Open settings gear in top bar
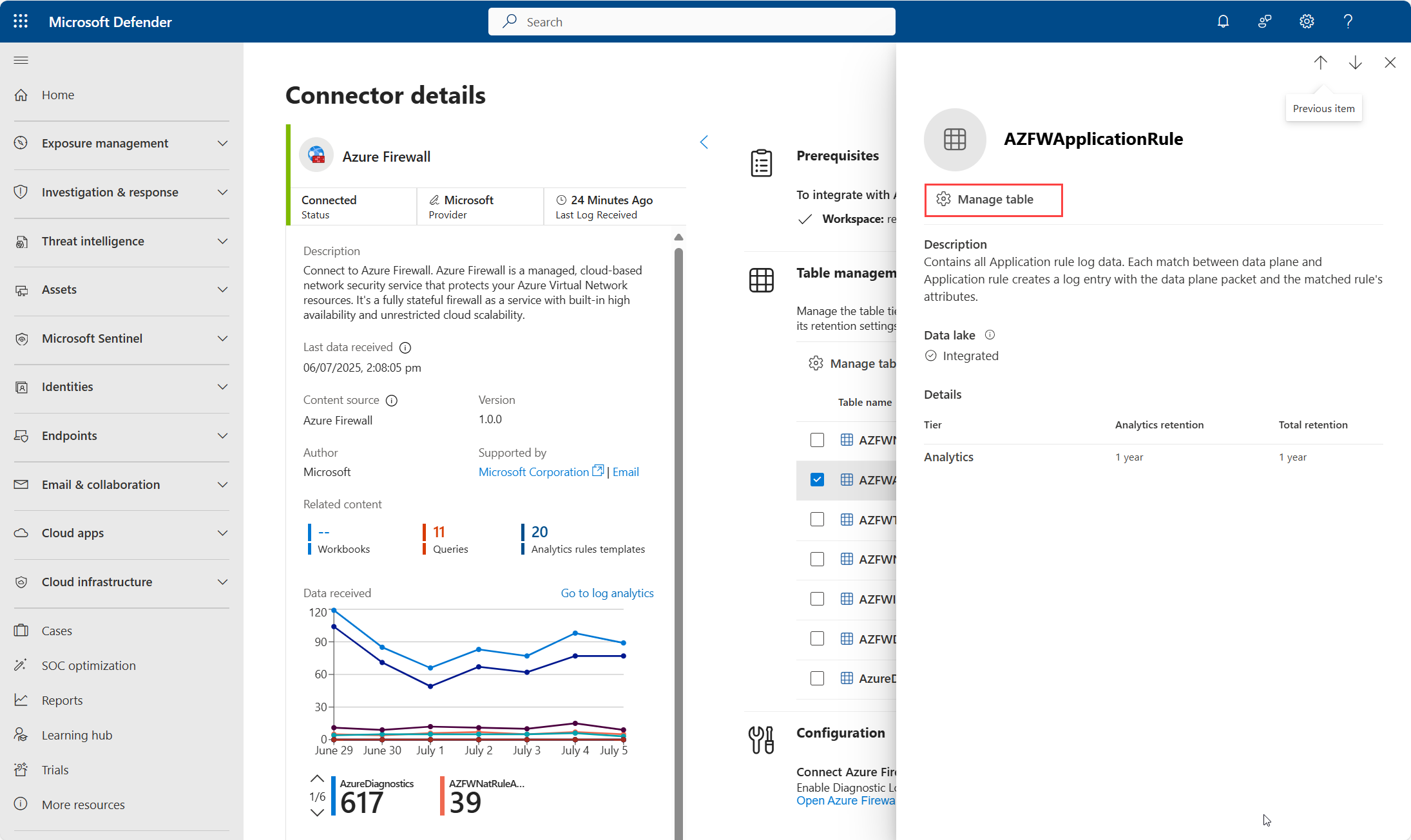This screenshot has height=840, width=1411. point(1306,21)
